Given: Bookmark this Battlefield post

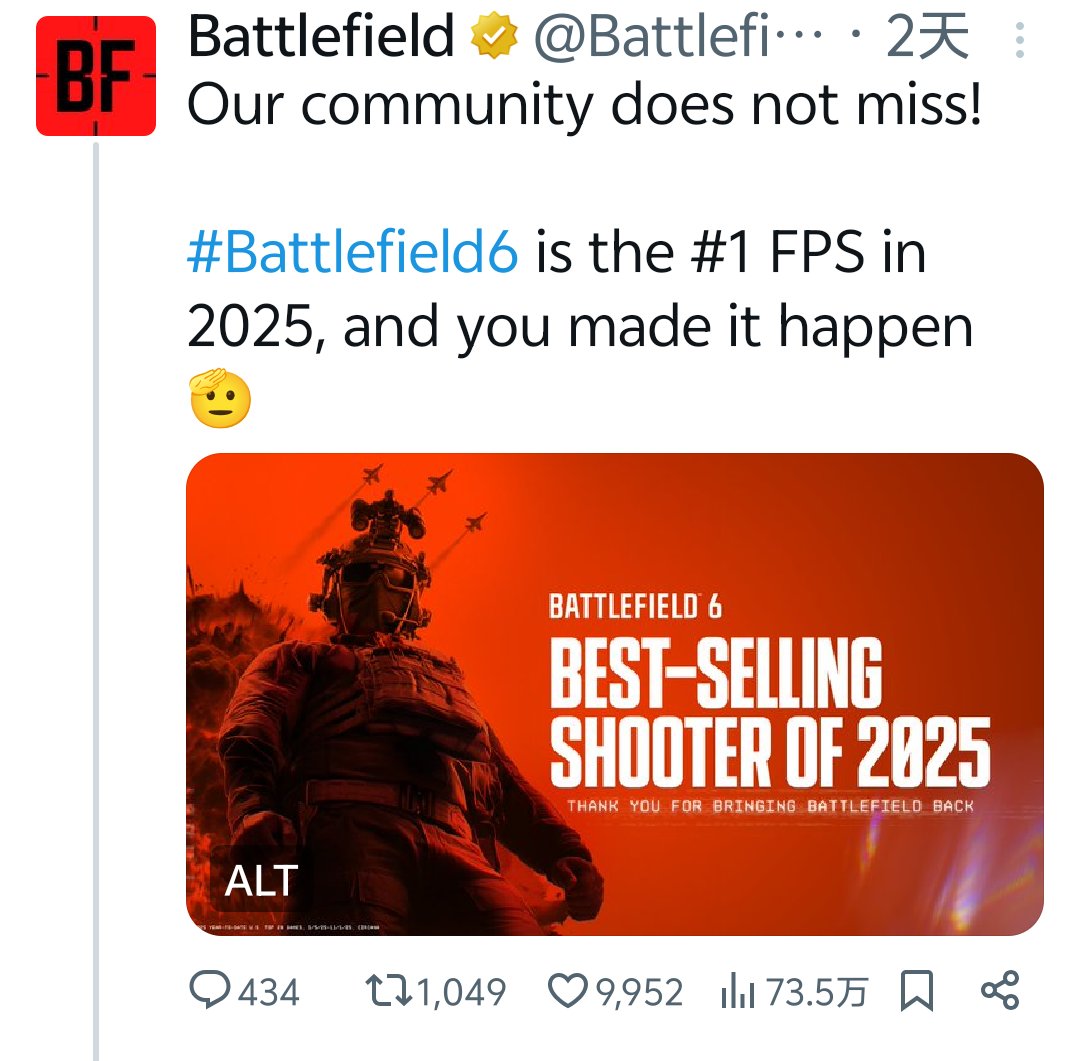Looking at the screenshot, I should [x=916, y=991].
